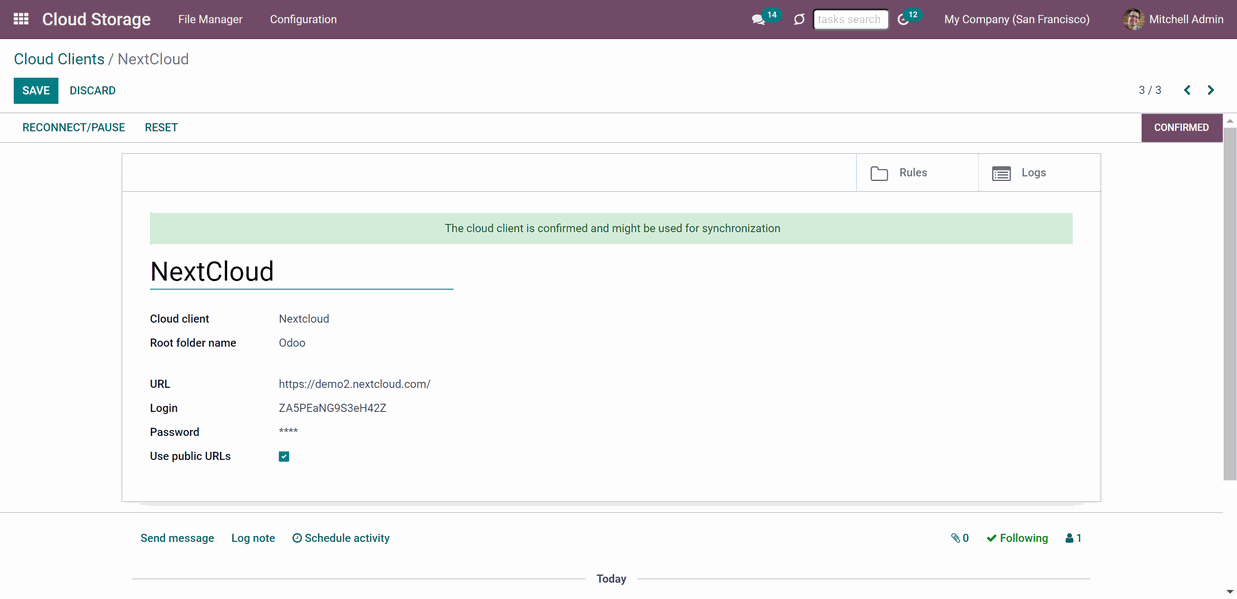This screenshot has height=599, width=1237.
Task: Save the NextCloud record
Action: (36, 90)
